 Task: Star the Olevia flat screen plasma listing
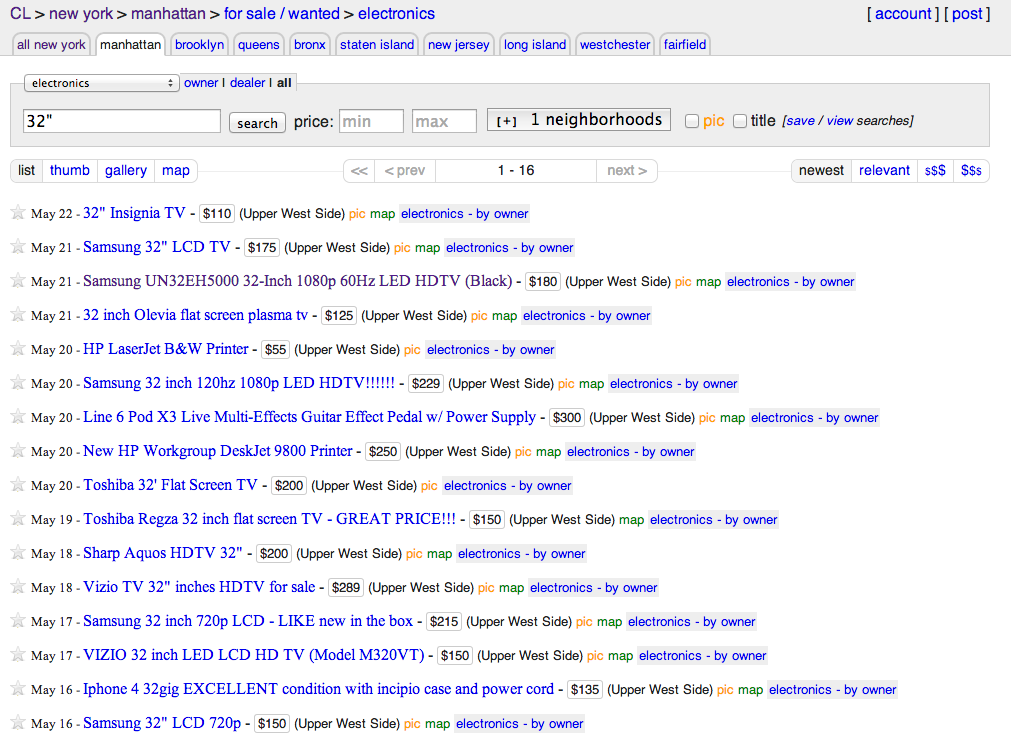[x=18, y=315]
